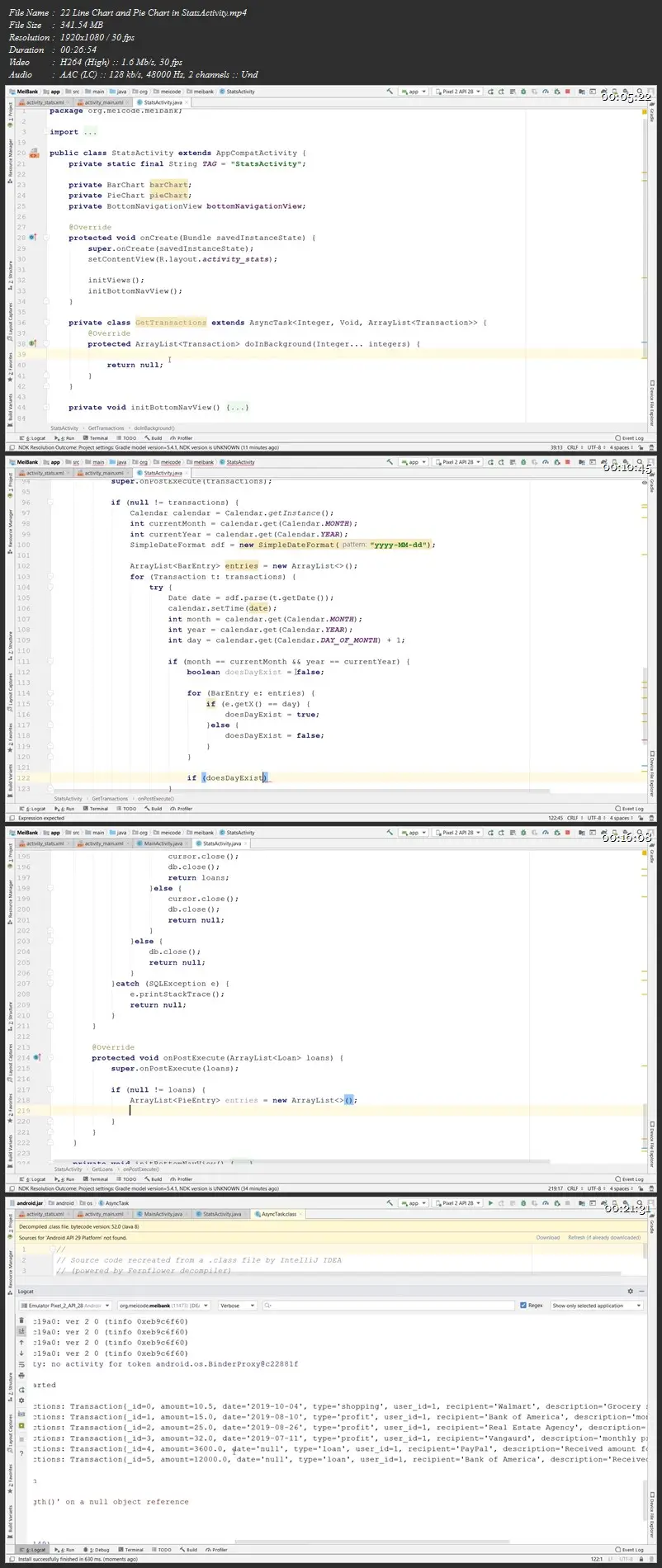Open the org.meicode.meibank process dropdown

coord(163,1306)
